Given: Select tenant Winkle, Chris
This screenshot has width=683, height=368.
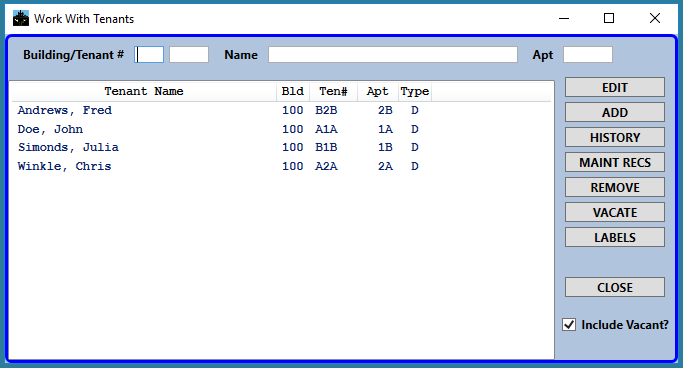Looking at the screenshot, I should tap(281, 166).
